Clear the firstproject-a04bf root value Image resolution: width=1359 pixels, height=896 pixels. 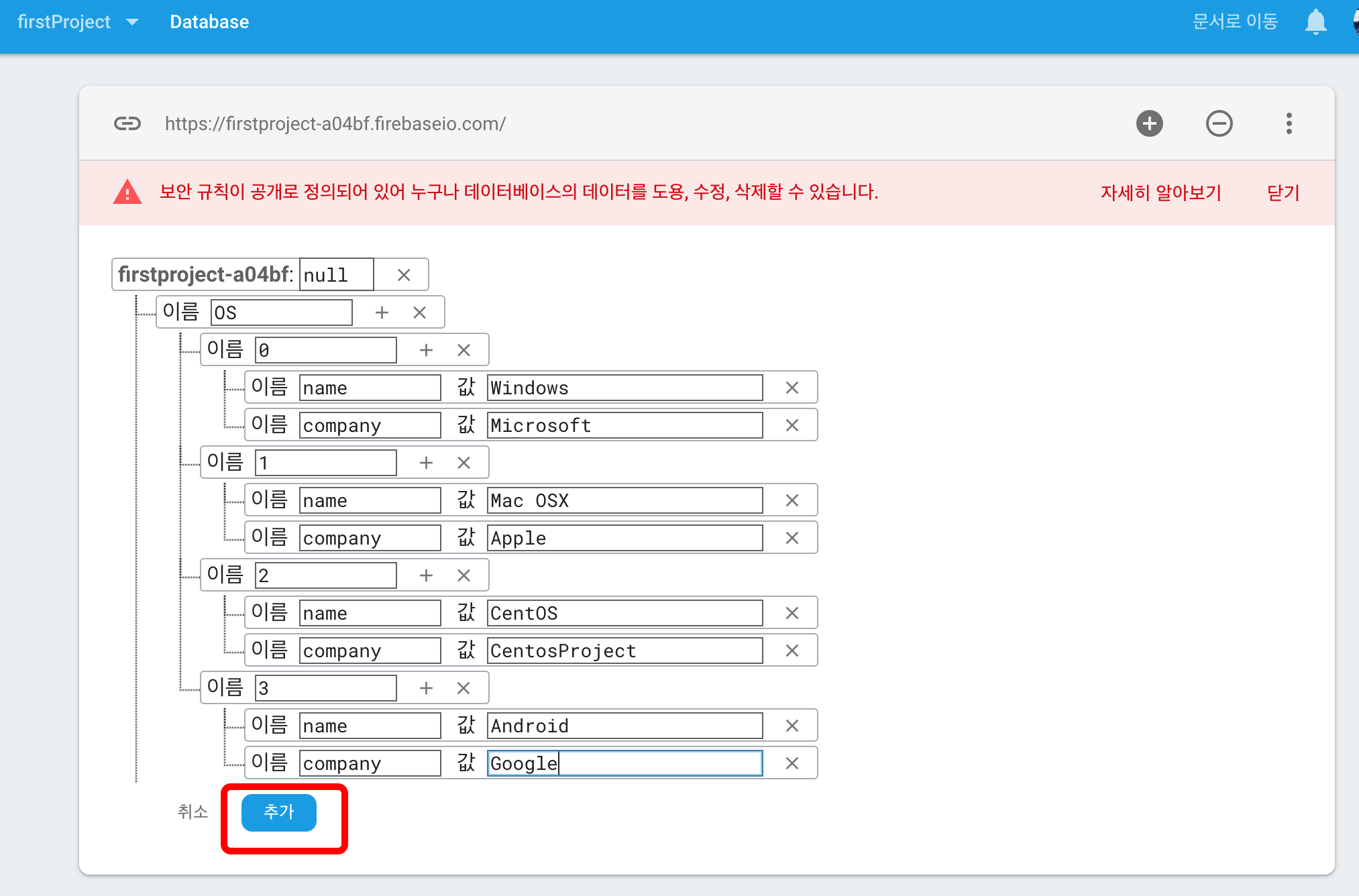pyautogui.click(x=404, y=275)
